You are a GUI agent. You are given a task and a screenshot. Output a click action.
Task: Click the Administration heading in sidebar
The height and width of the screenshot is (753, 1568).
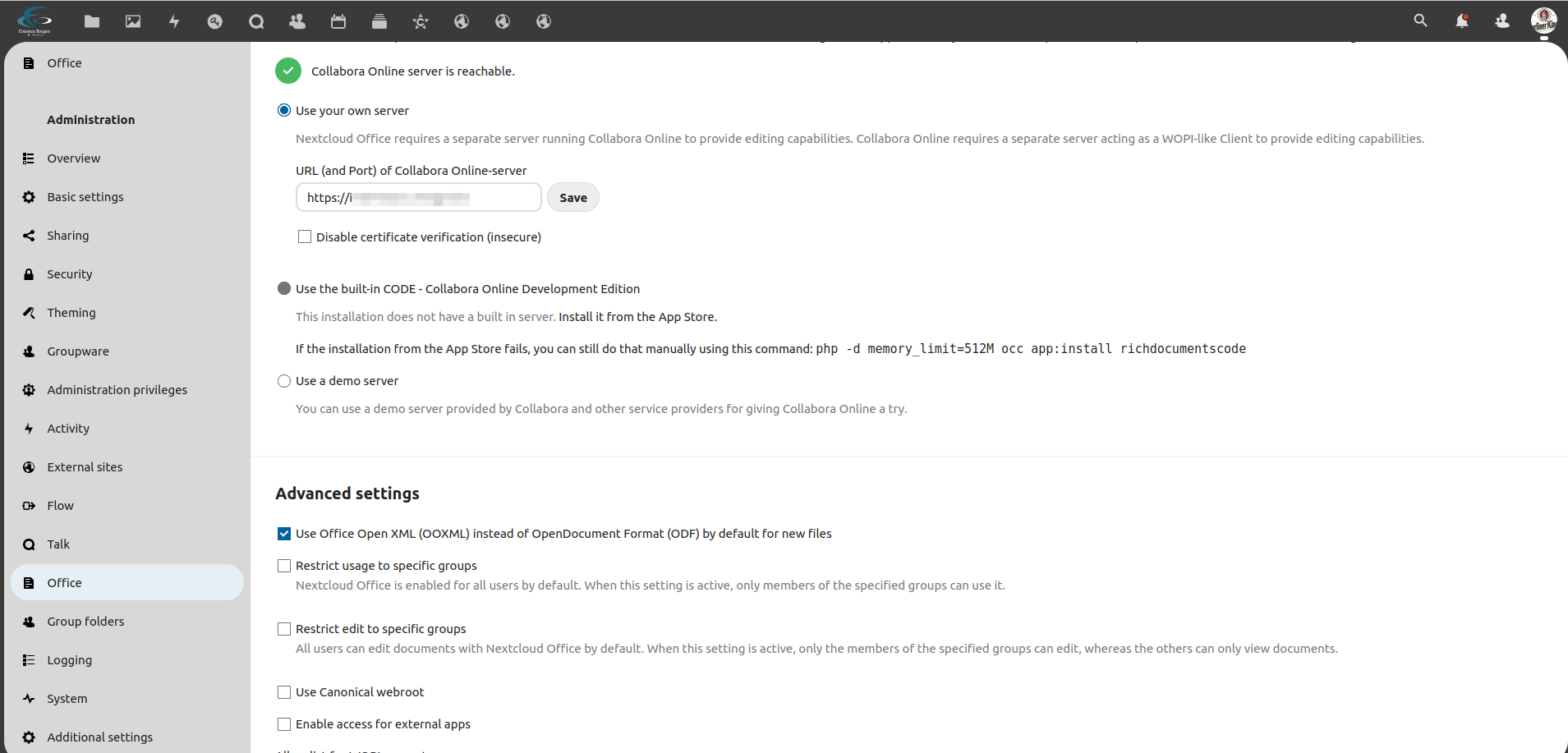click(91, 120)
